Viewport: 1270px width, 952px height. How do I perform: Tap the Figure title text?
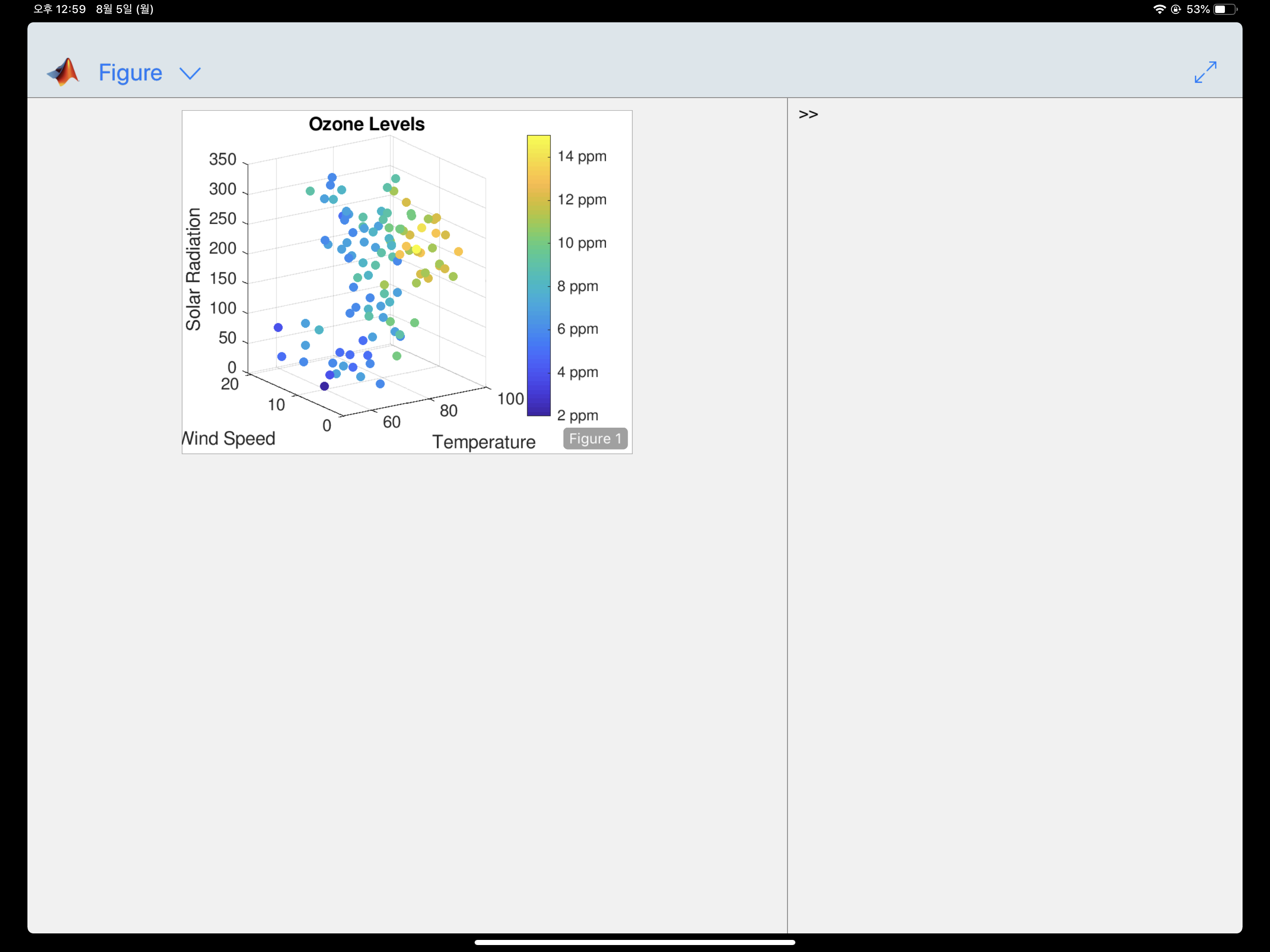coord(130,73)
